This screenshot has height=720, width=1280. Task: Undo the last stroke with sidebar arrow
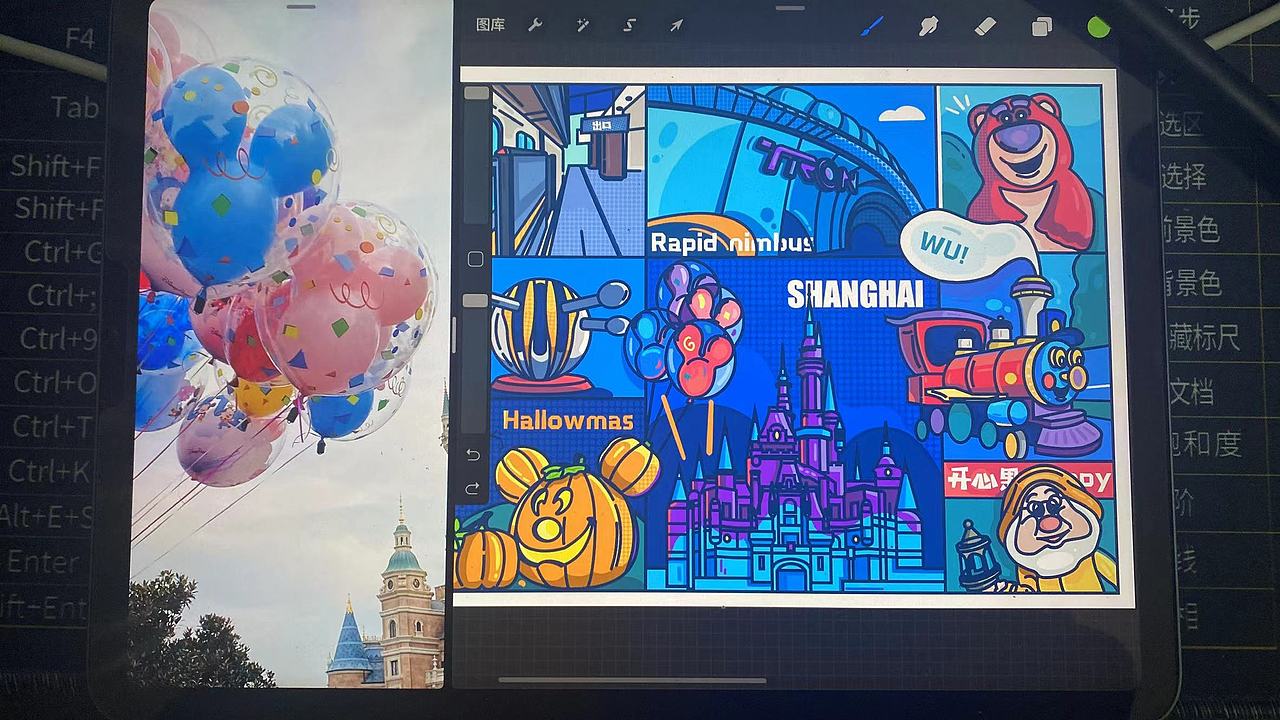coord(473,455)
